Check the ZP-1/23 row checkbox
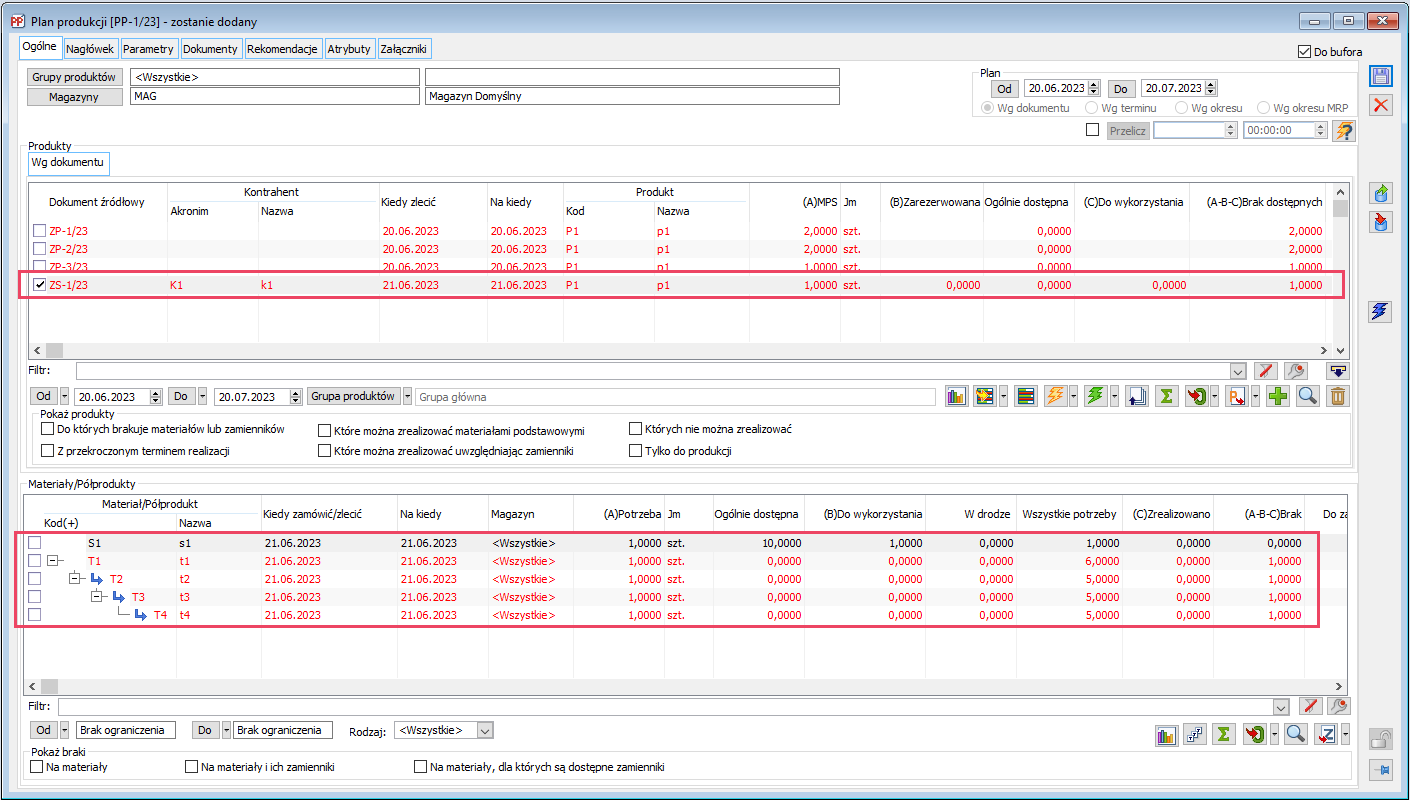Image resolution: width=1410 pixels, height=800 pixels. click(40, 231)
